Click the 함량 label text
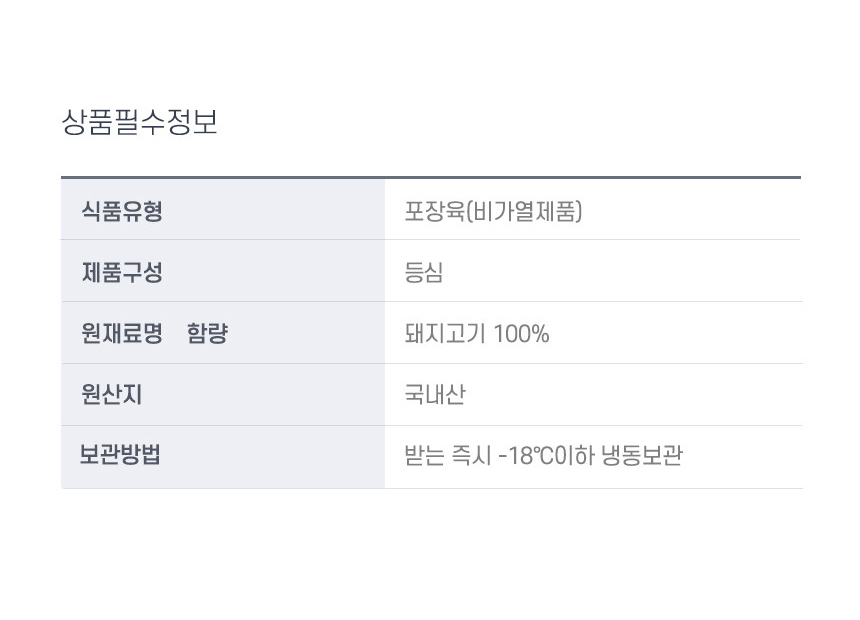The width and height of the screenshot is (860, 620). pos(207,334)
